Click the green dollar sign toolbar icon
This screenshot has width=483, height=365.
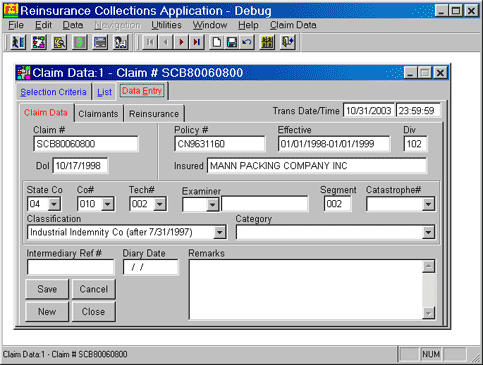click(x=80, y=42)
